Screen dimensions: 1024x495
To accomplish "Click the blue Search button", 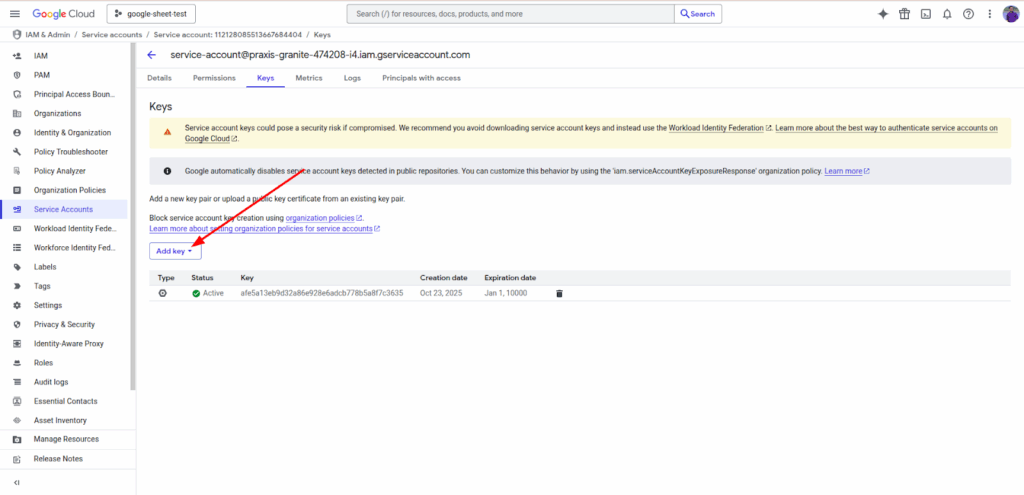I will coord(697,14).
